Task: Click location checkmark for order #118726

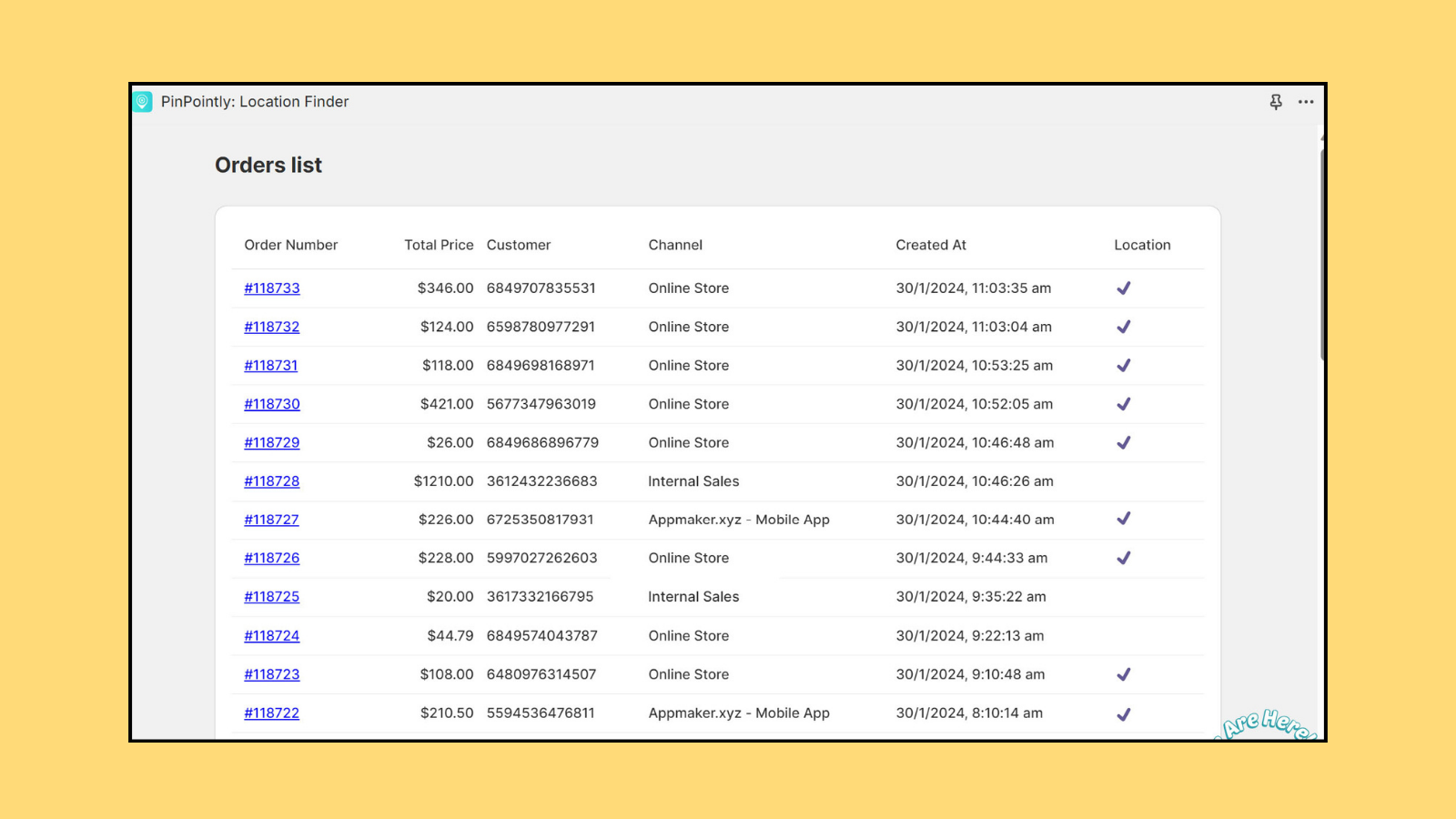Action: (x=1124, y=558)
